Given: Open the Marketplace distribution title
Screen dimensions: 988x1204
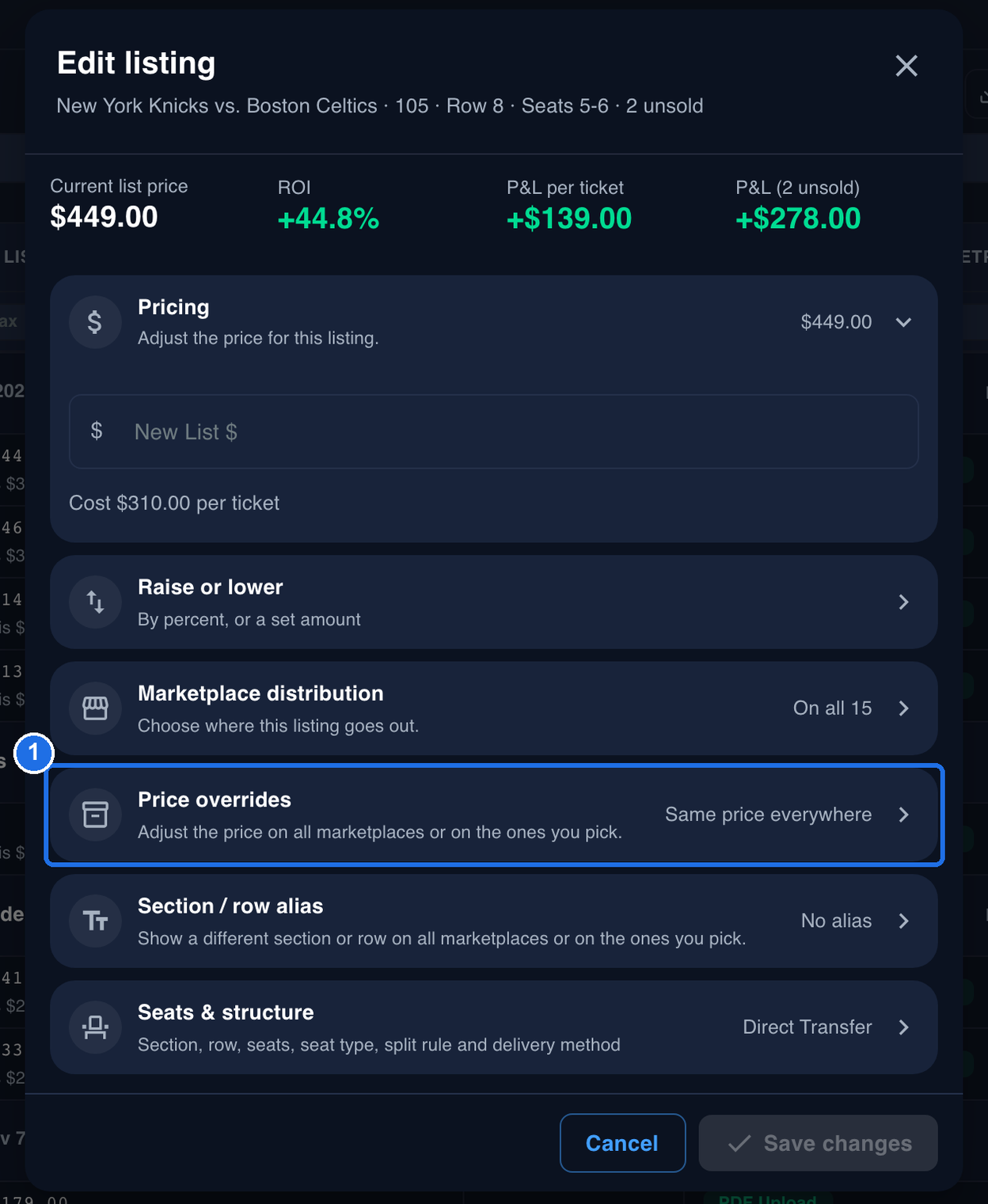Looking at the screenshot, I should point(260,693).
